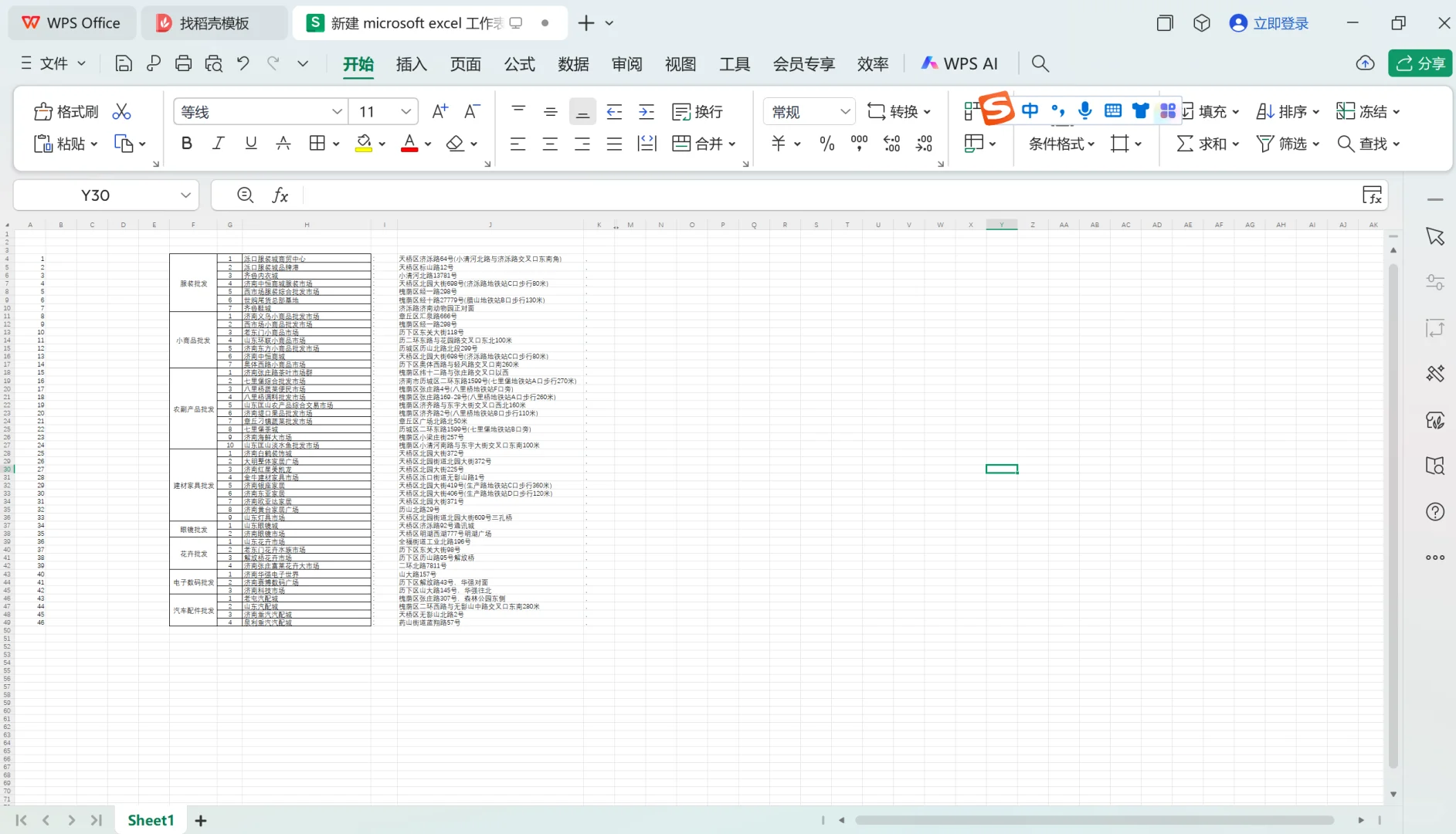Screen dimensions: 1456x834
Task: Apply percent style format
Action: click(x=827, y=144)
